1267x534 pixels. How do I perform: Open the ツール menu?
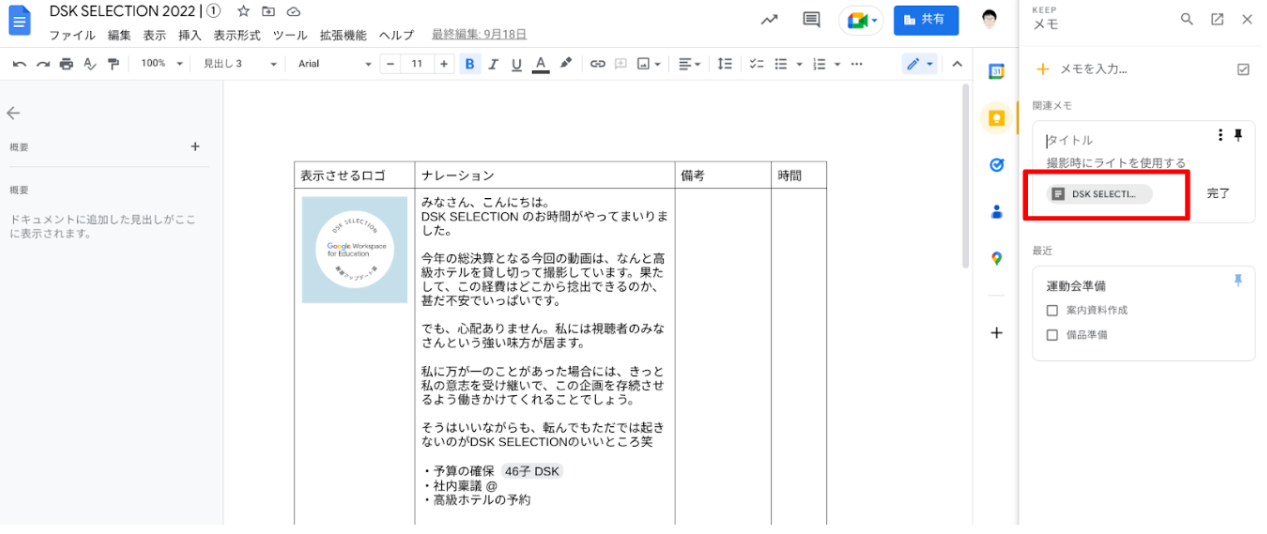(x=290, y=35)
